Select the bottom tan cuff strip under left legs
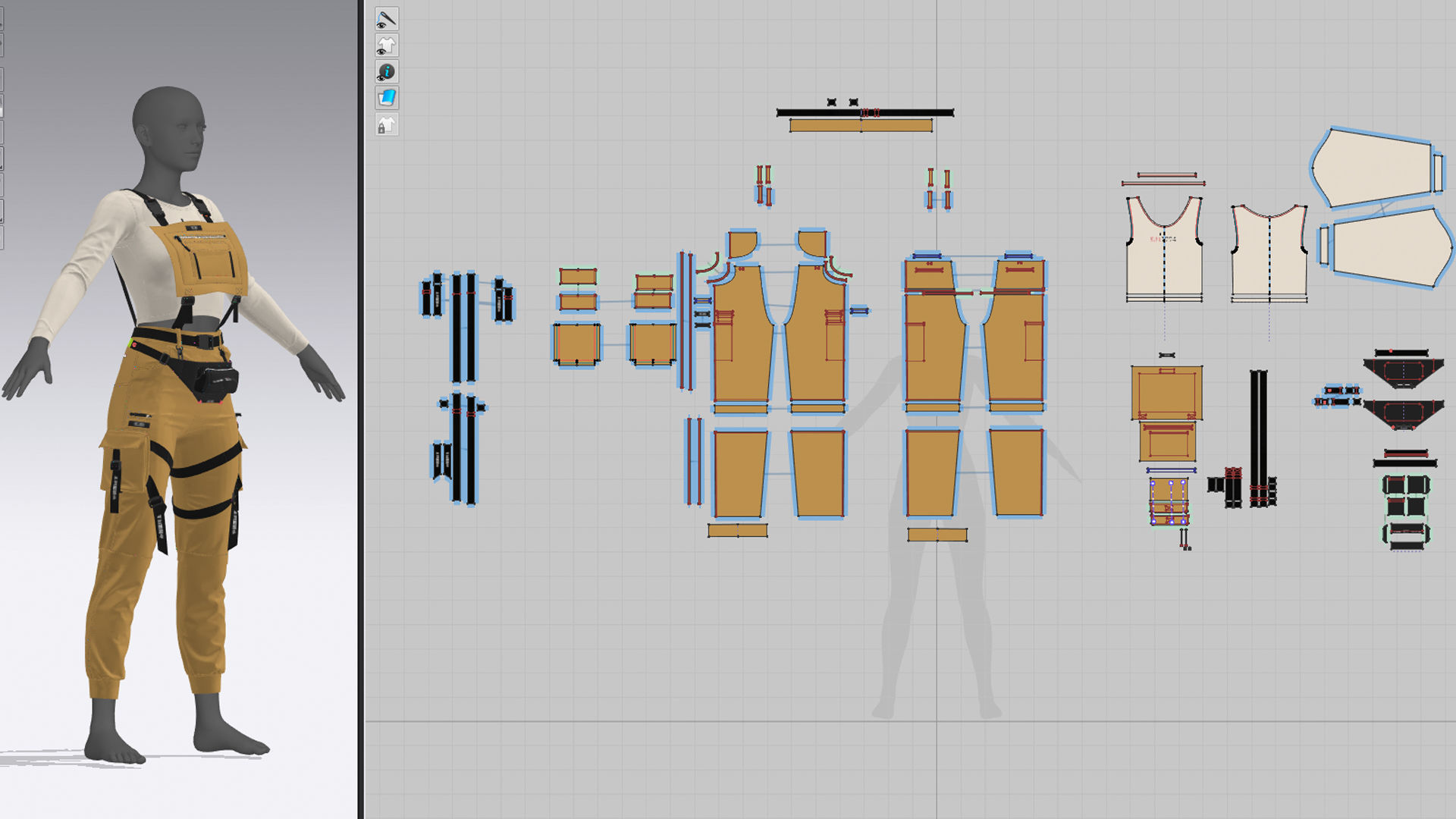Viewport: 1456px width, 819px height. [738, 531]
